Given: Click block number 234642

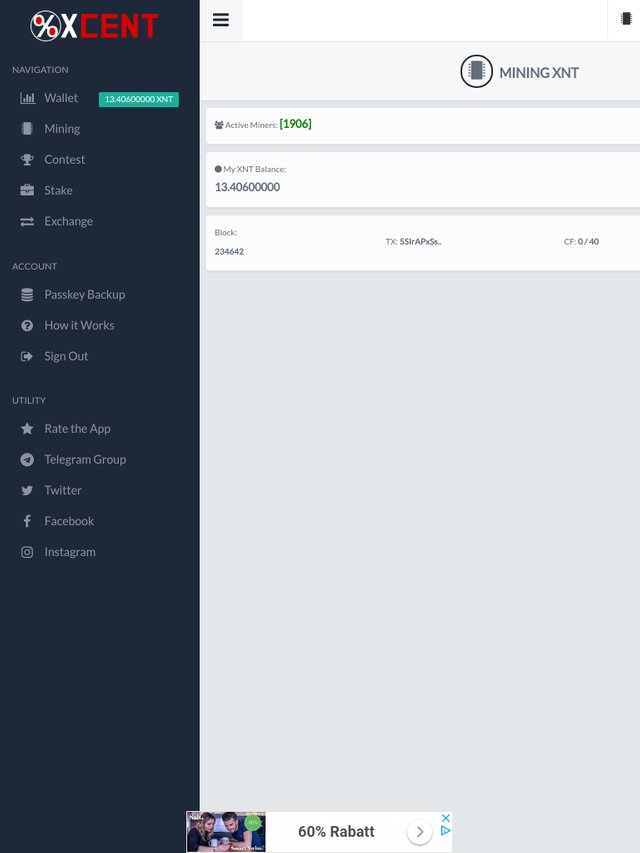Looking at the screenshot, I should pyautogui.click(x=229, y=251).
